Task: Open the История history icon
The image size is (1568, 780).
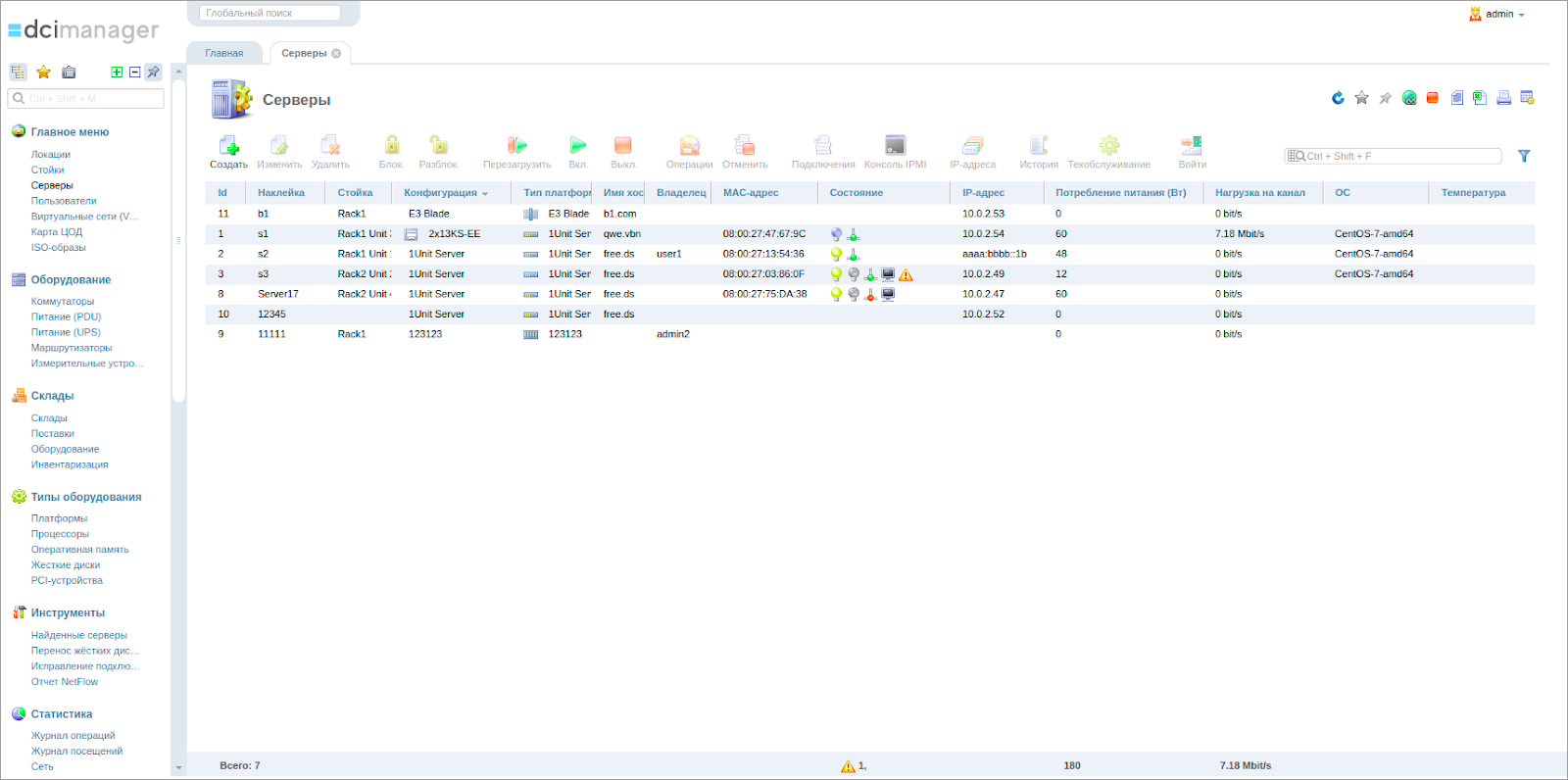Action: 1039,146
